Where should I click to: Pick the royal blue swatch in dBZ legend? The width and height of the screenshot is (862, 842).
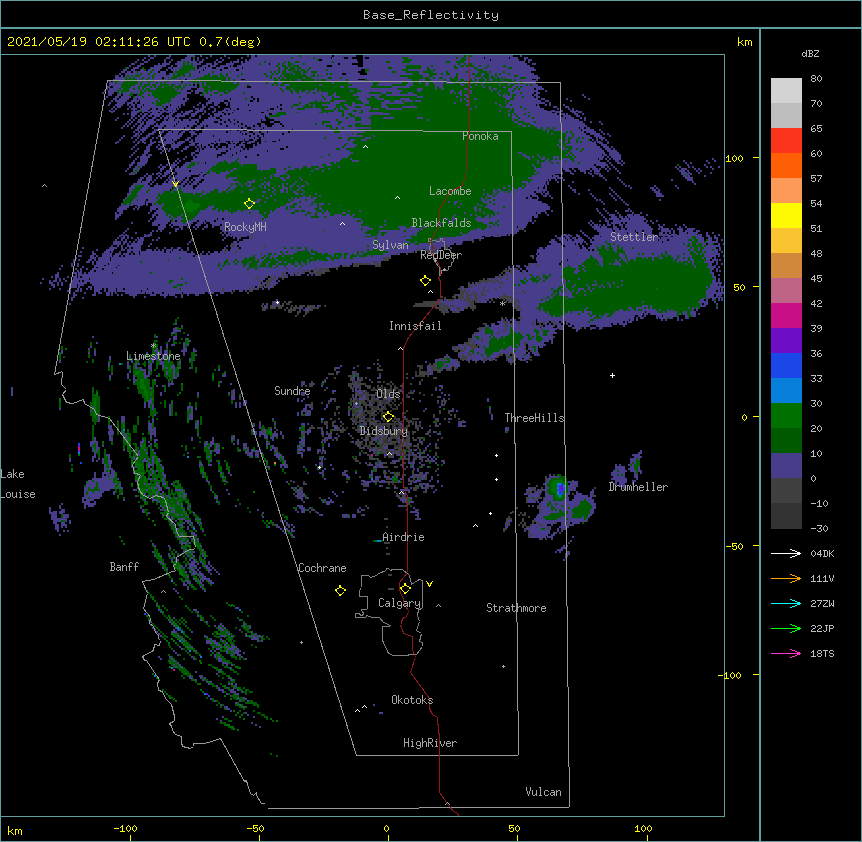pos(786,365)
